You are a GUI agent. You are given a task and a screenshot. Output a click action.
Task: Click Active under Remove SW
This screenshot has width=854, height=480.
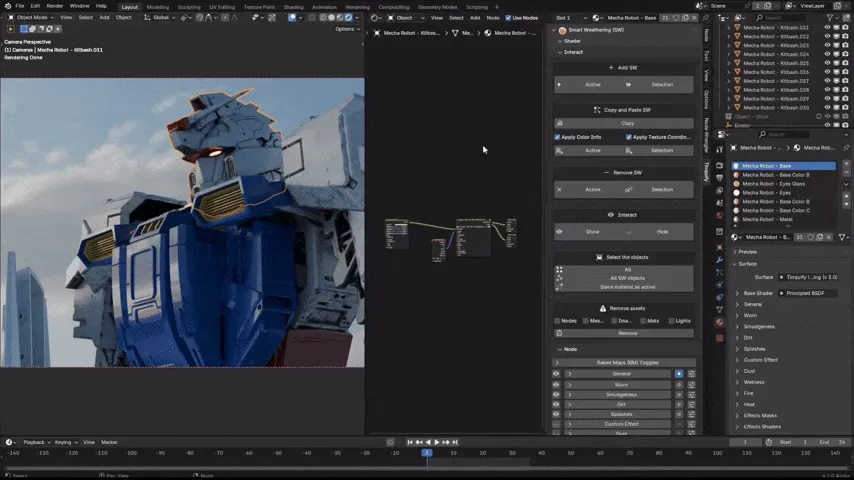(x=589, y=190)
